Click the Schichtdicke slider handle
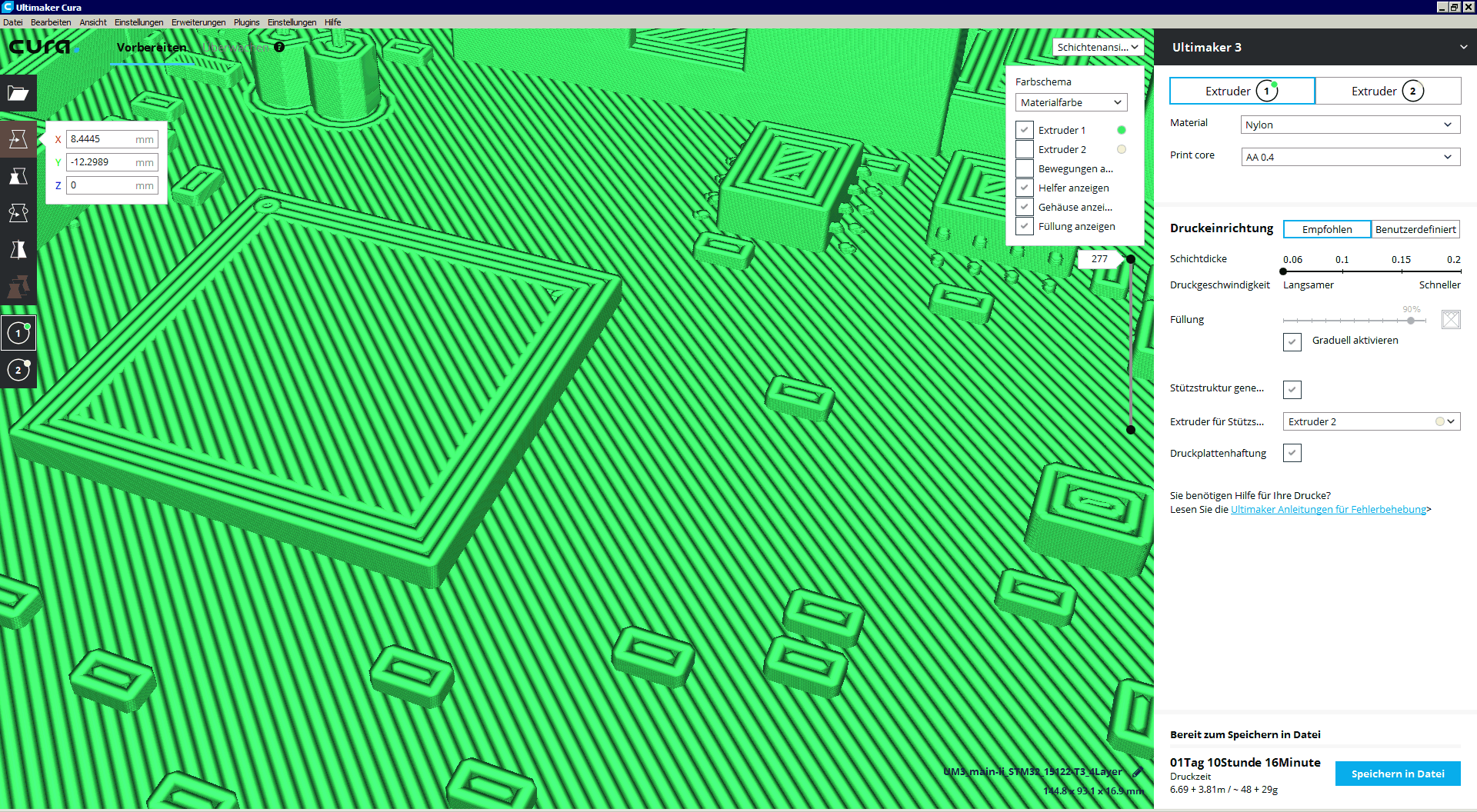This screenshot has width=1477, height=812. (1283, 271)
